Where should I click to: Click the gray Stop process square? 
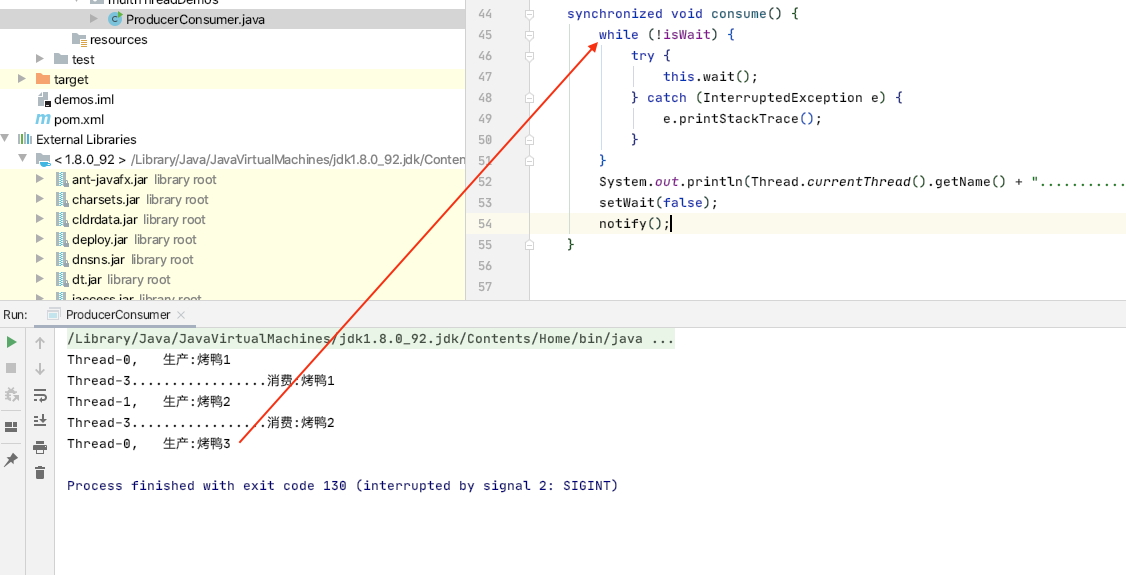[12, 368]
